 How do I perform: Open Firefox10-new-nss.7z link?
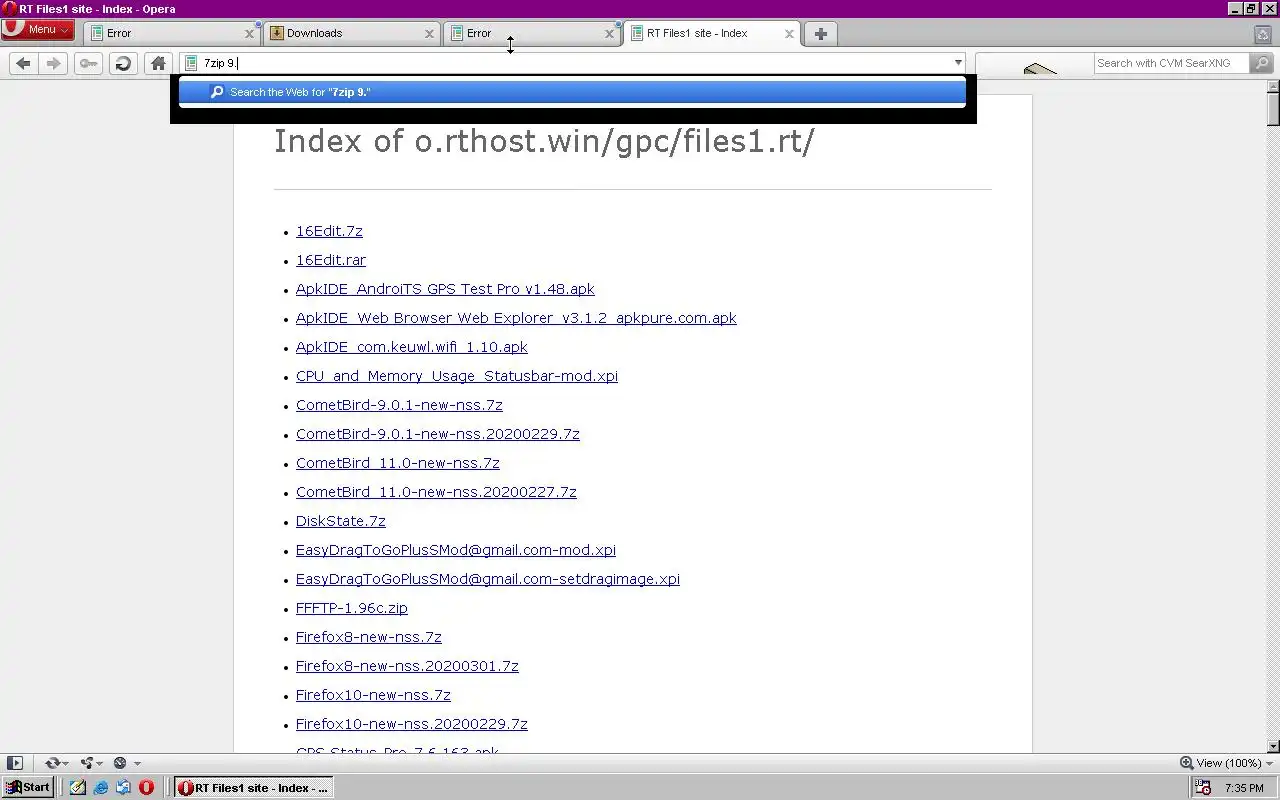tap(373, 695)
